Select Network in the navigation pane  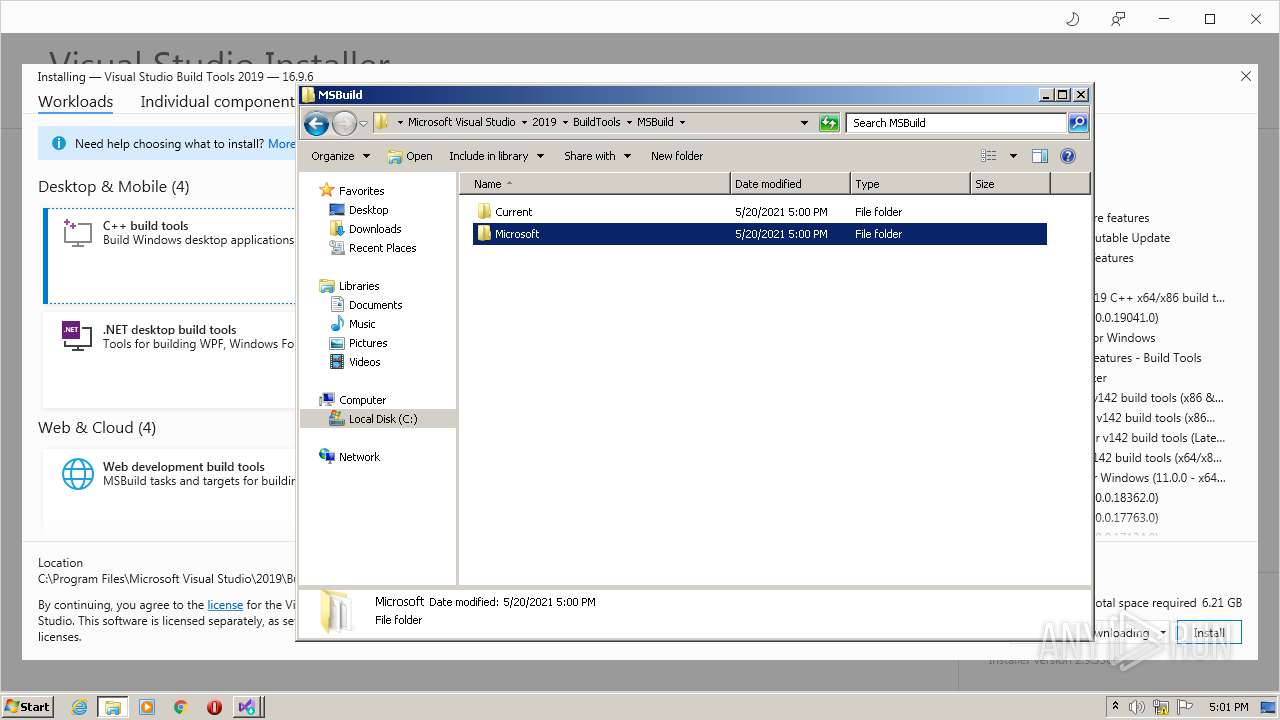click(359, 457)
